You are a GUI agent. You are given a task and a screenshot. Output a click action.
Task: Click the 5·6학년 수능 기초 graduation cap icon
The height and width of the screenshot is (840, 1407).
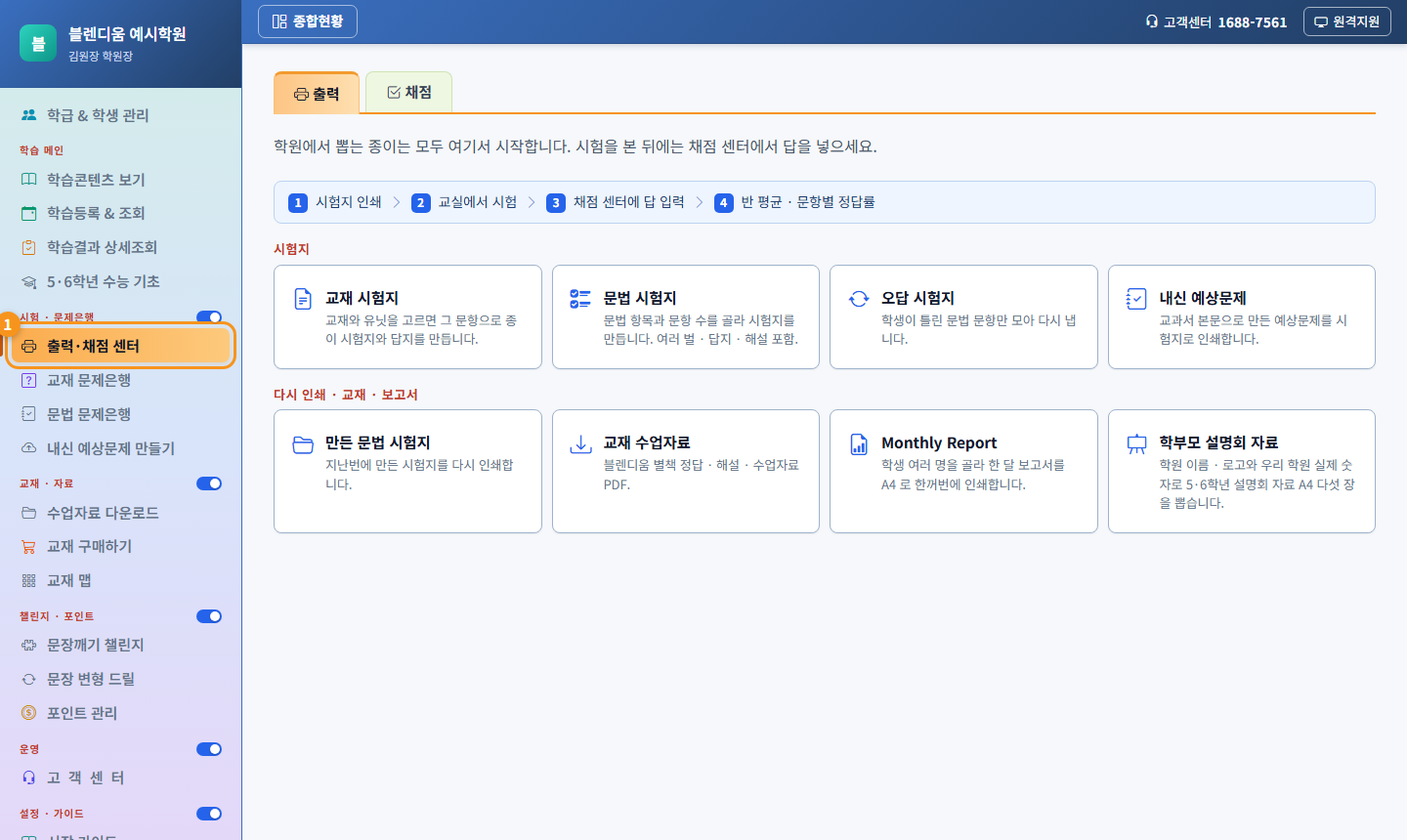[28, 281]
